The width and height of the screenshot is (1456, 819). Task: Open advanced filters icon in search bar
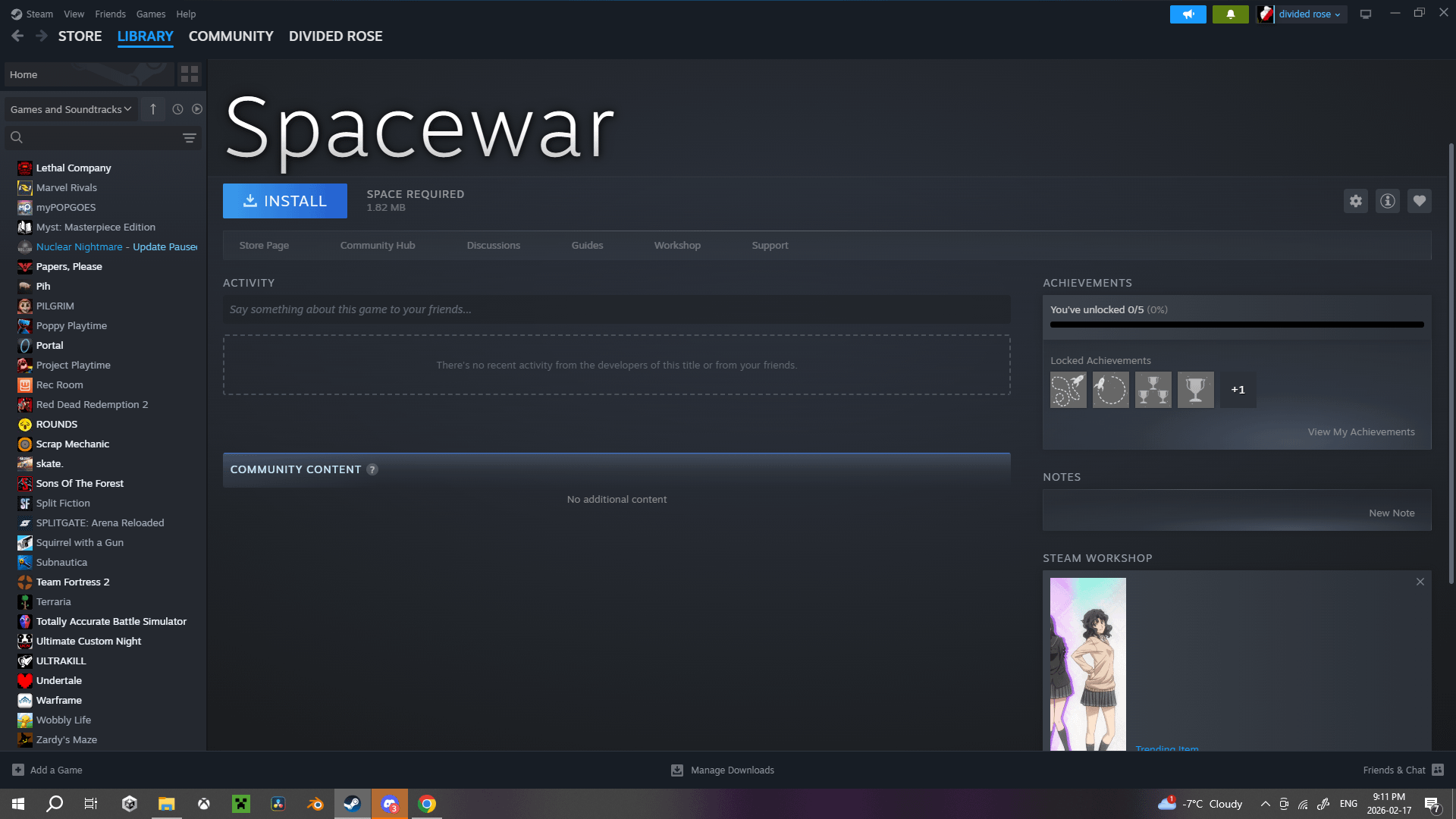coord(189,138)
